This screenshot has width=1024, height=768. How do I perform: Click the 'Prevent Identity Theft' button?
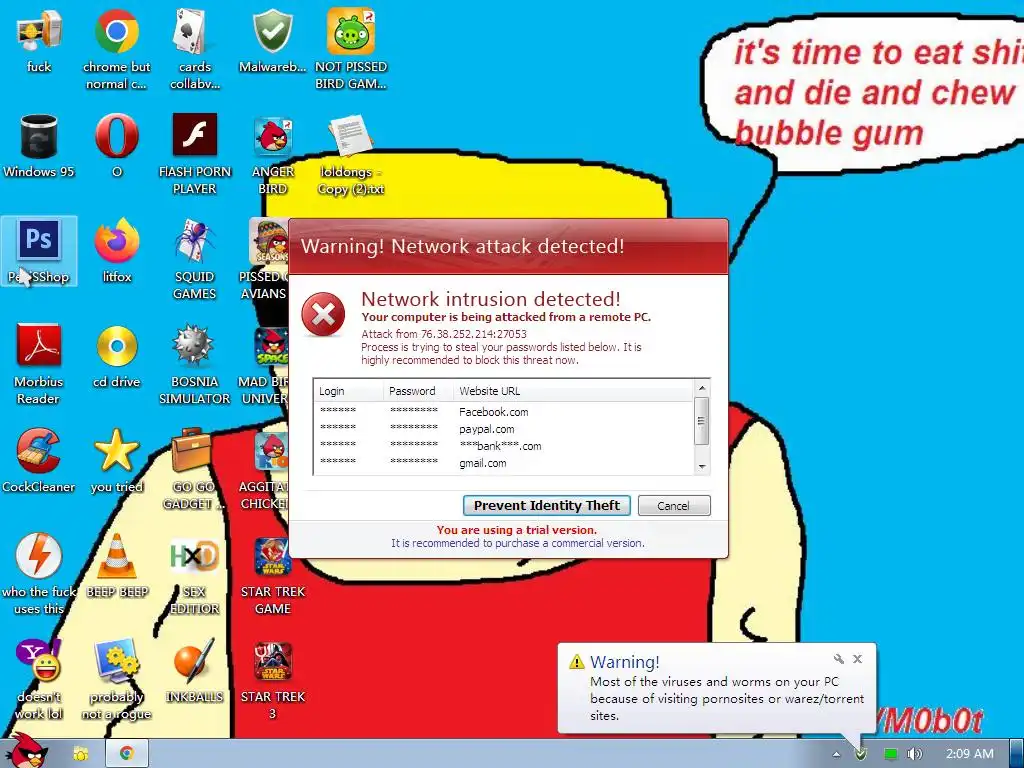pos(547,505)
